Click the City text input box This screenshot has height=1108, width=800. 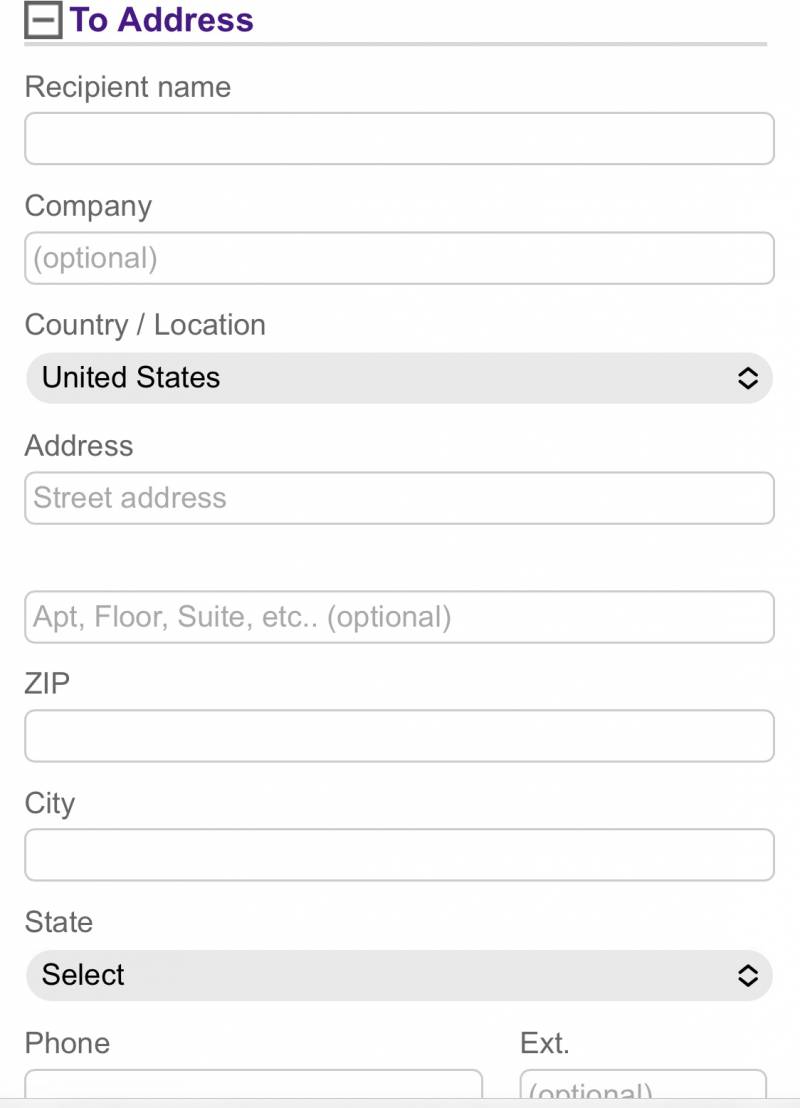[x=399, y=855]
